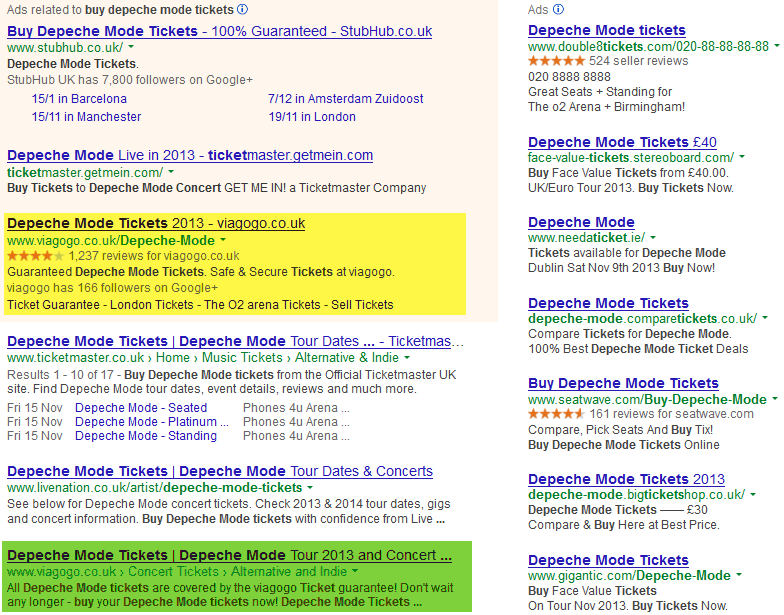This screenshot has width=784, height=615.
Task: Click the viagogo ad star rating
Action: [x=36, y=256]
